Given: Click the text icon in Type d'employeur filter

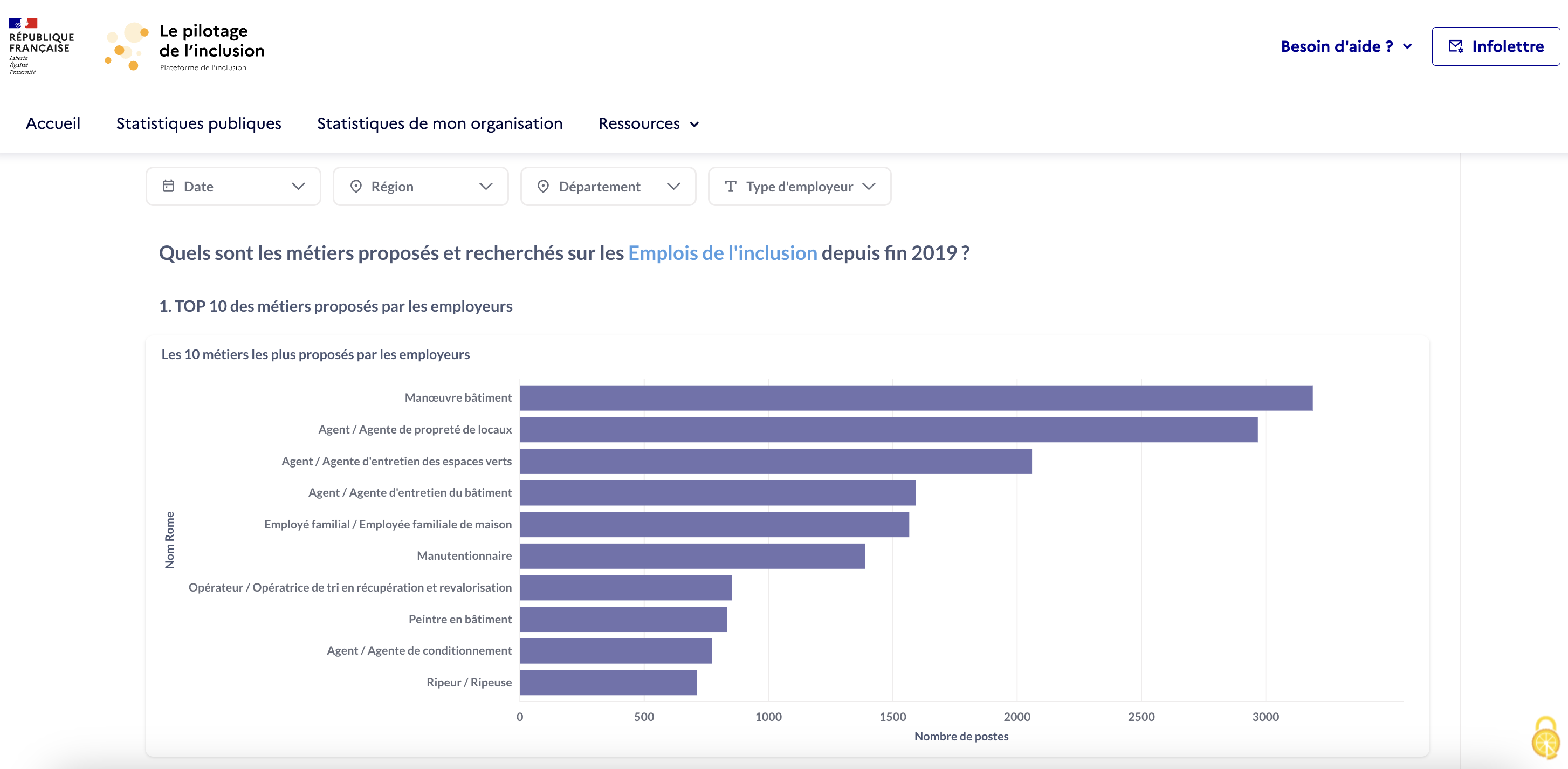Looking at the screenshot, I should coord(731,186).
